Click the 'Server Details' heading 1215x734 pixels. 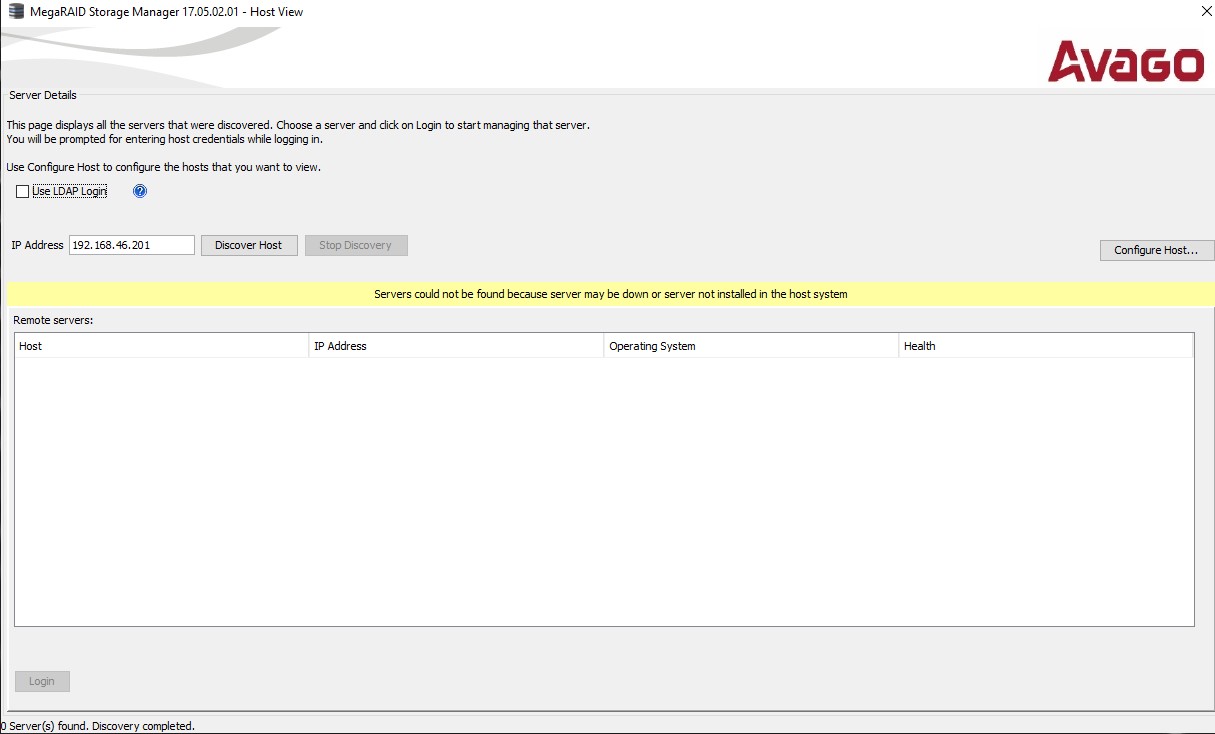pyautogui.click(x=43, y=95)
